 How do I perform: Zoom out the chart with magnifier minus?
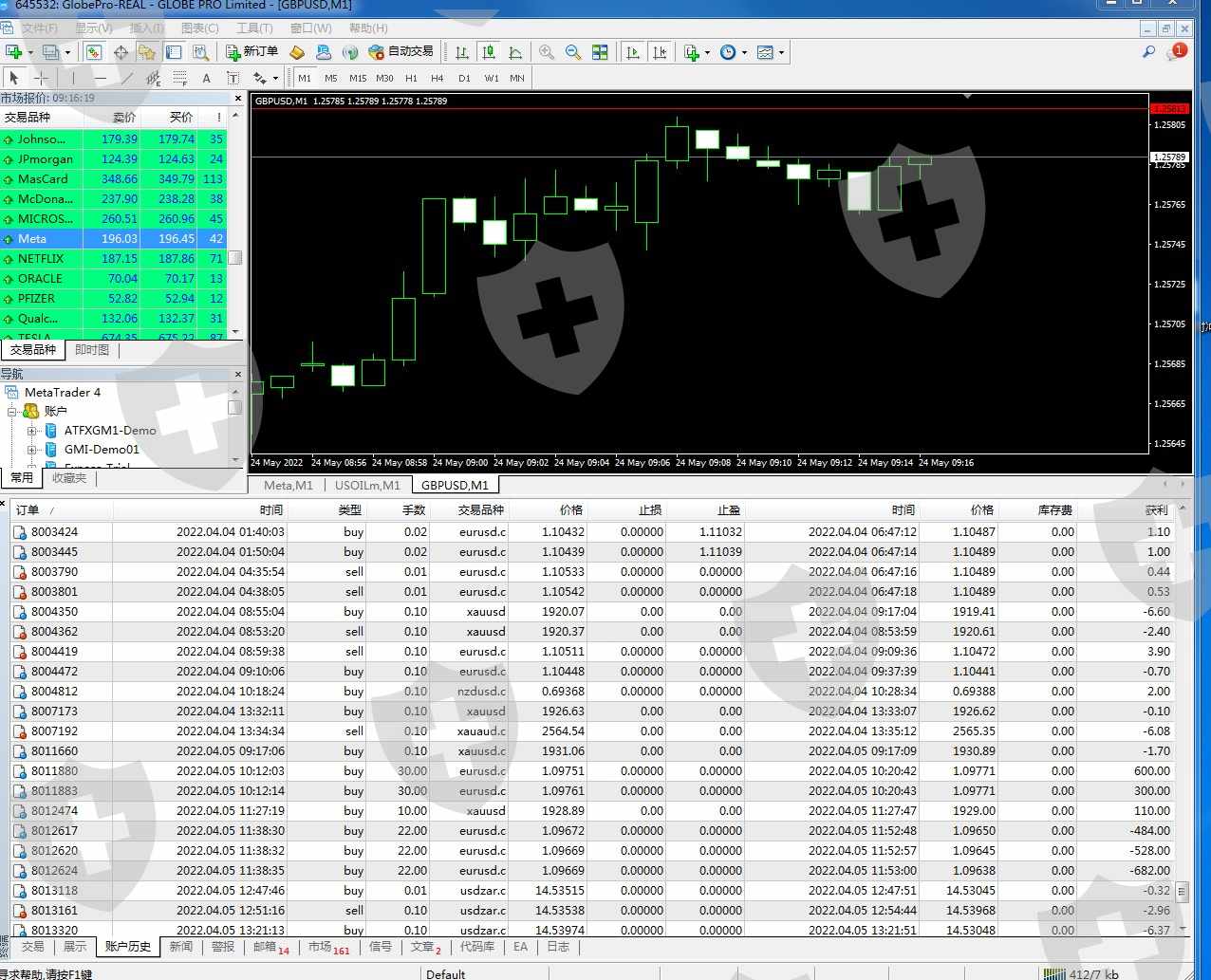(x=573, y=52)
